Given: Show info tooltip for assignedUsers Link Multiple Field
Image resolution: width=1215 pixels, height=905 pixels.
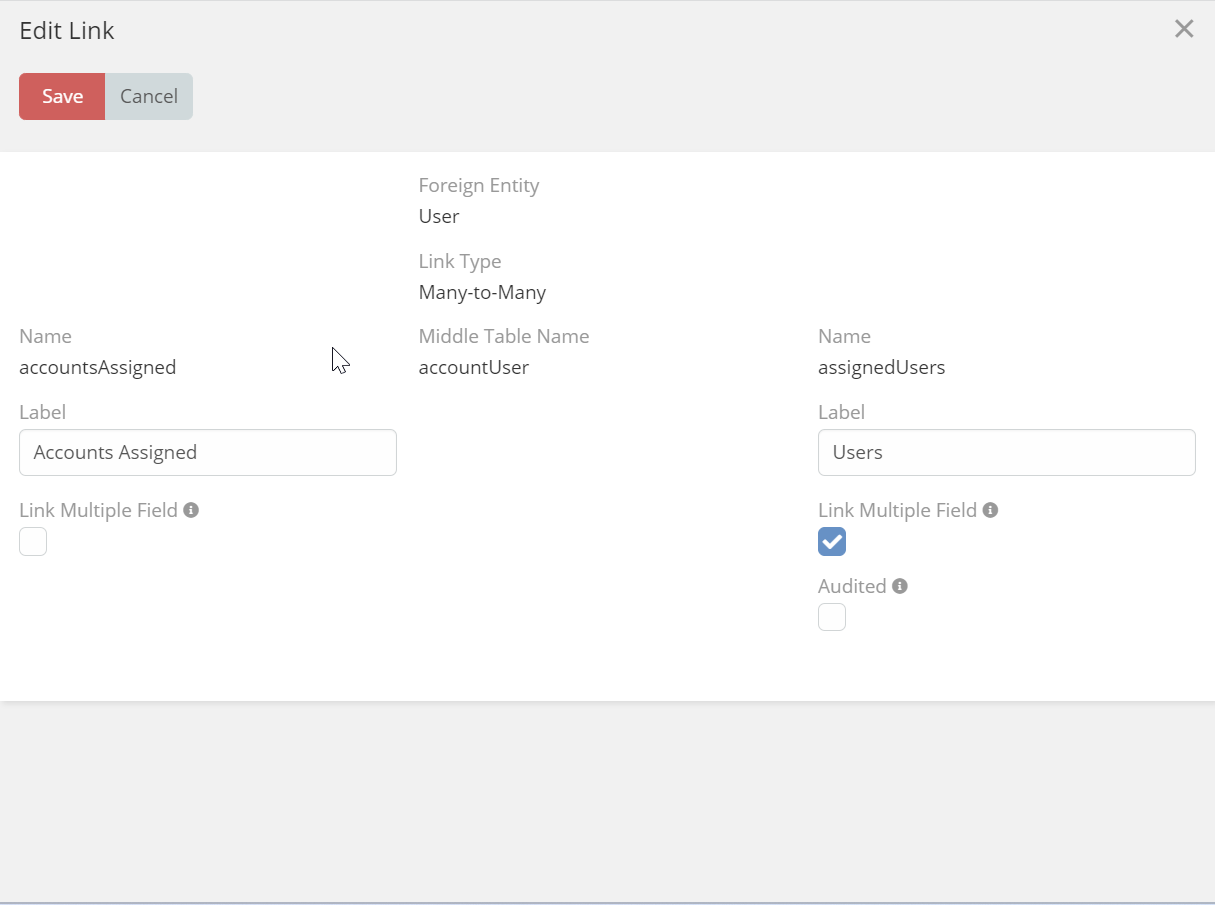Looking at the screenshot, I should point(990,510).
